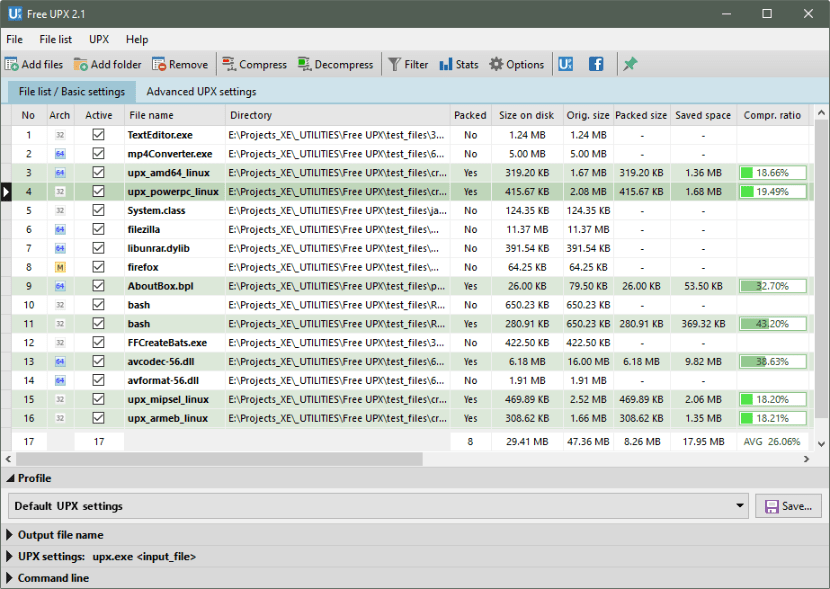The image size is (830, 589).
Task: Open the Facebook page icon
Action: click(595, 63)
